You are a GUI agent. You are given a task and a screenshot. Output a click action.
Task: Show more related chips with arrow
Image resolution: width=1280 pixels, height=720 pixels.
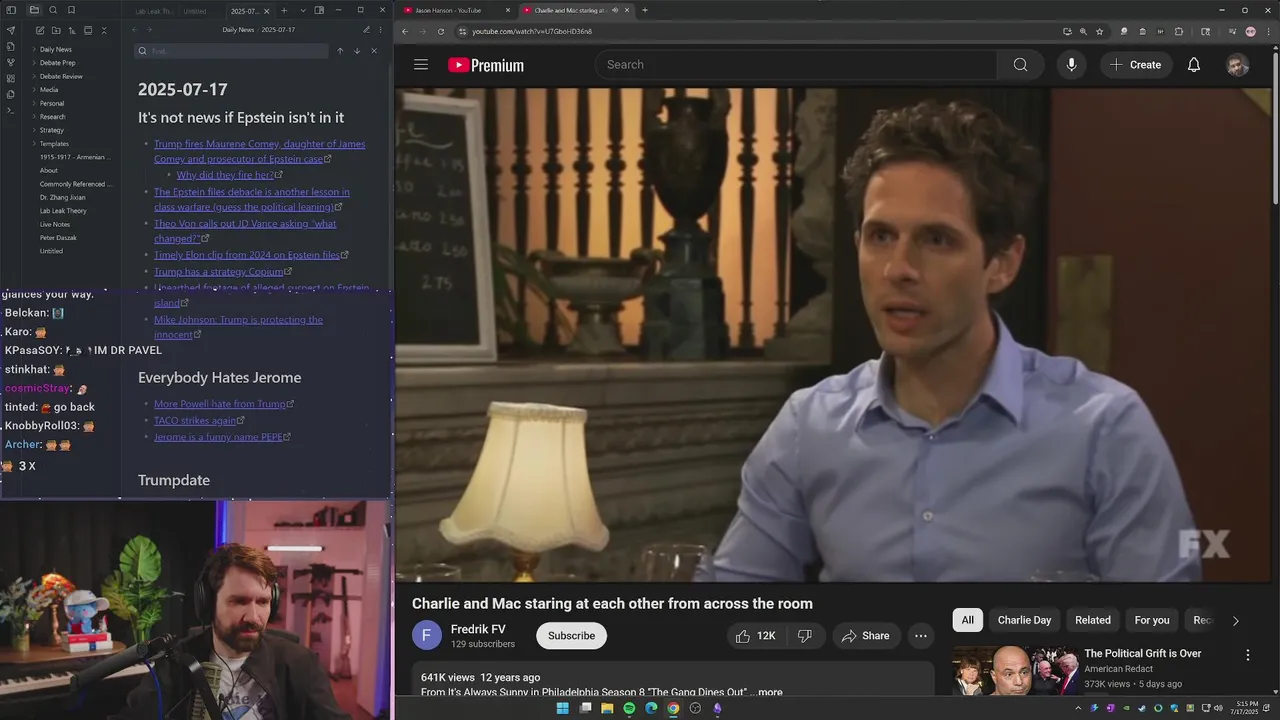[1235, 621]
